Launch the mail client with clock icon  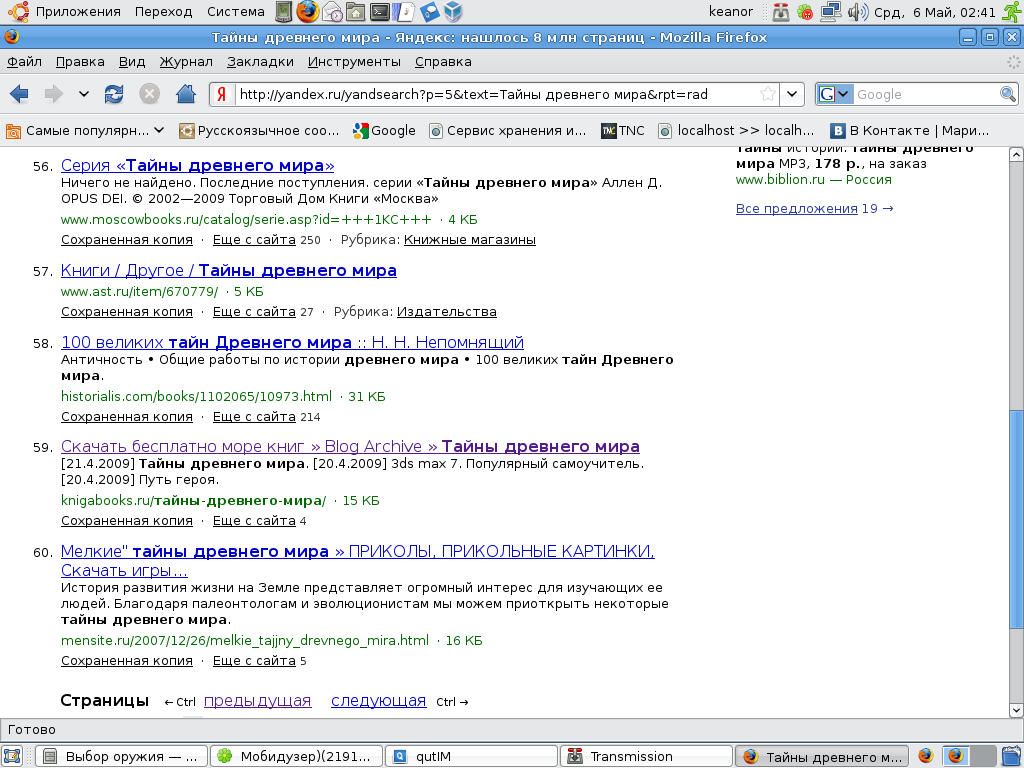click(332, 12)
